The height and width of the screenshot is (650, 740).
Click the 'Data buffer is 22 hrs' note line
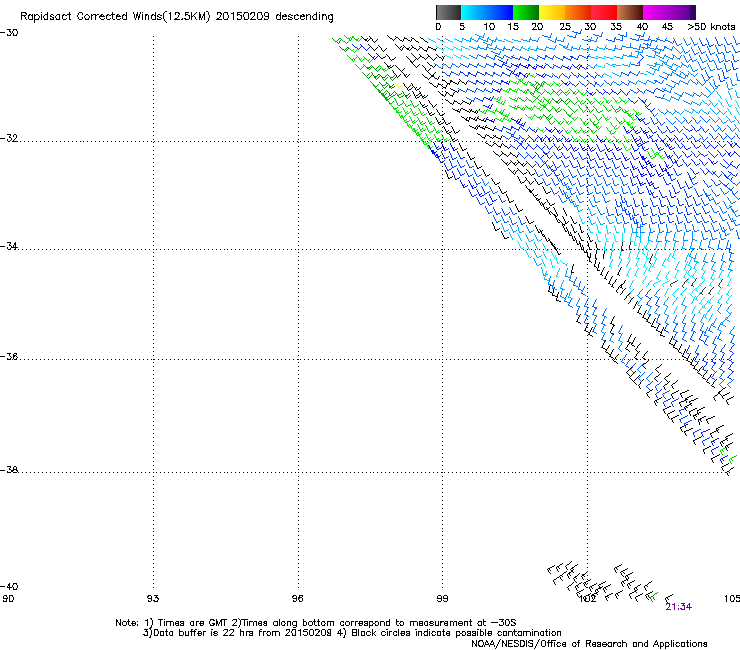click(x=352, y=633)
